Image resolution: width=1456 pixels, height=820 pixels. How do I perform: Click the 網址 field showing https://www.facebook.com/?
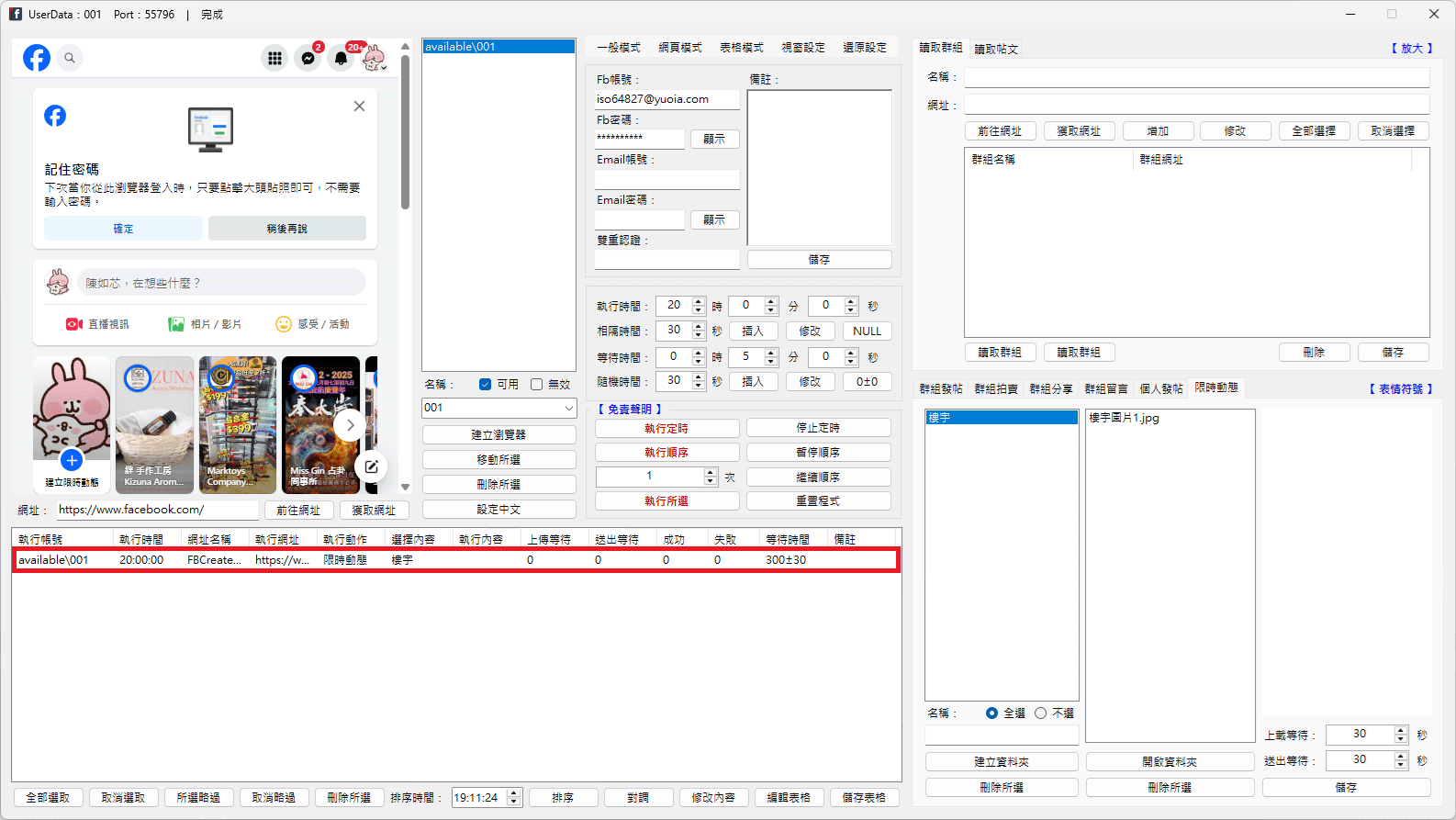click(x=158, y=510)
